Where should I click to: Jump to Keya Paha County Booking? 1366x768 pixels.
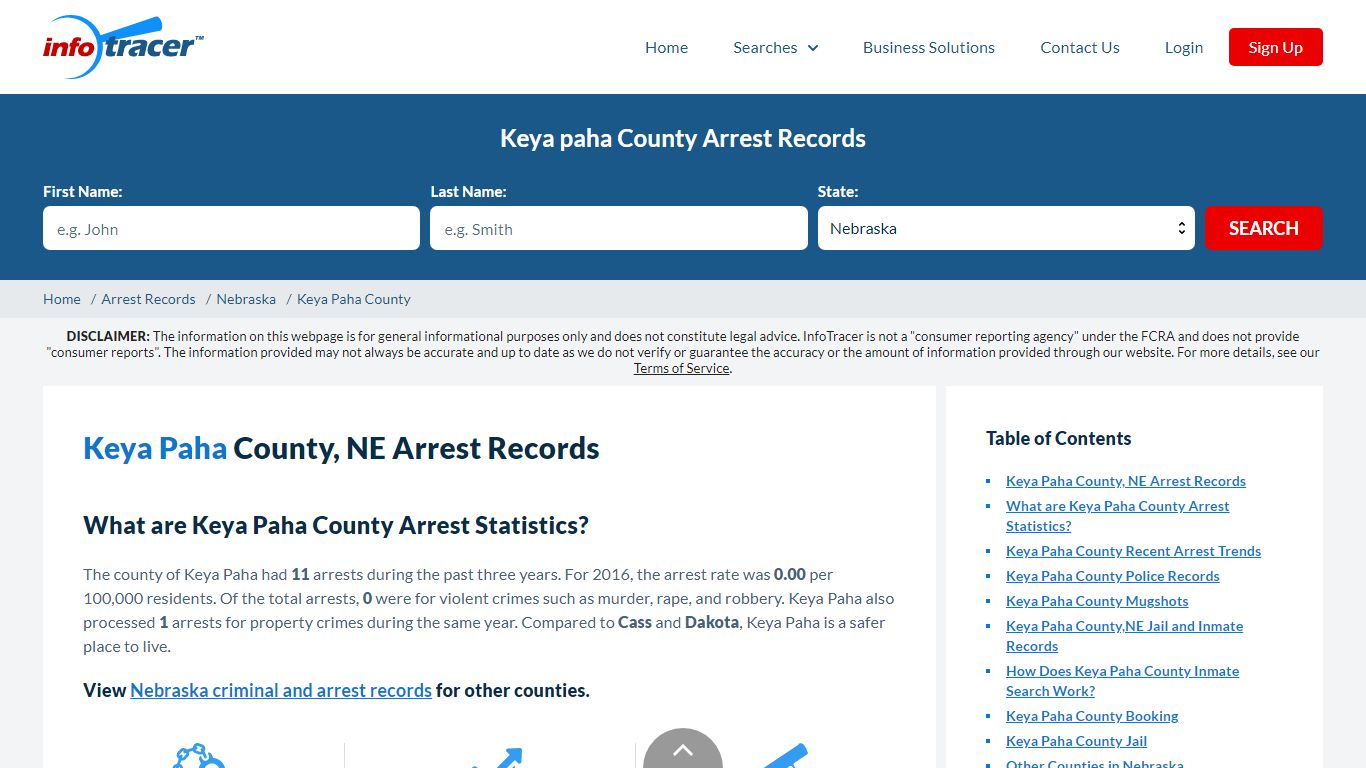coord(1092,716)
